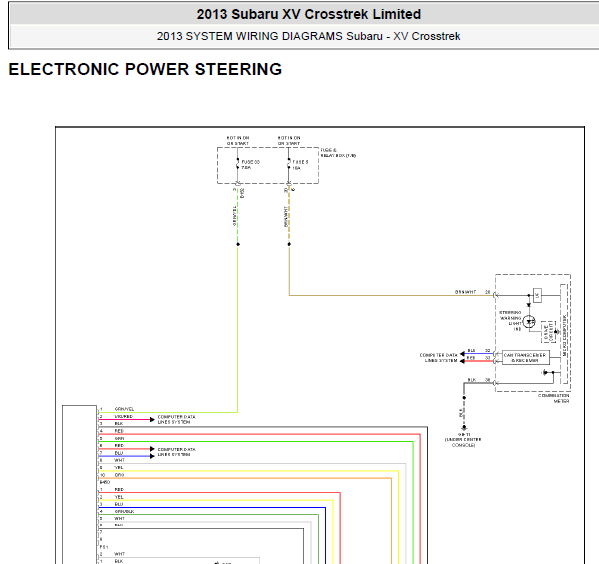Click the splice dot on green/yellow wire
This screenshot has height=564, width=599.
[238, 244]
